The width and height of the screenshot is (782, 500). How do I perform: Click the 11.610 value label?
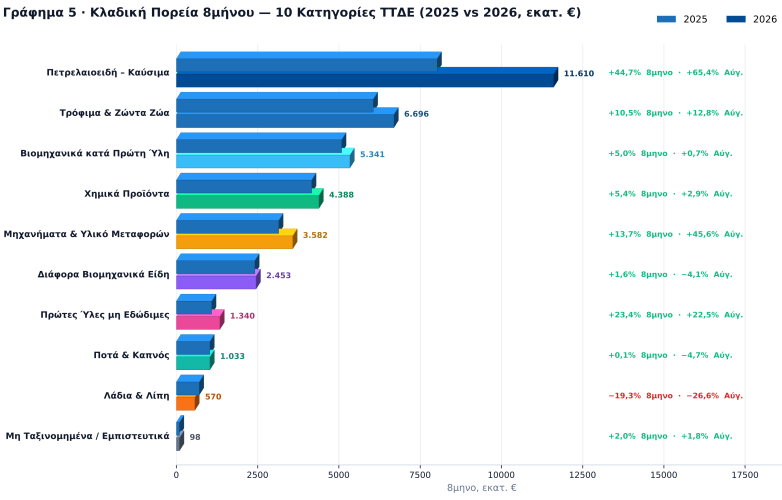point(579,73)
